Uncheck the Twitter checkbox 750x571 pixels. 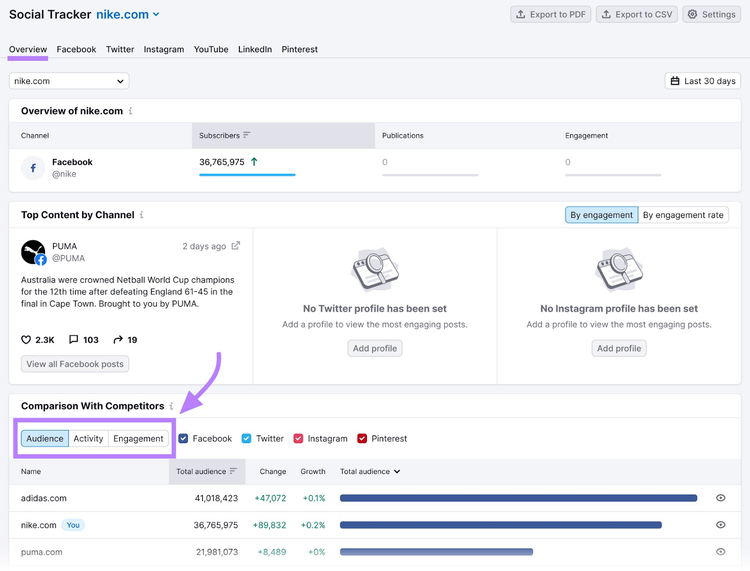246,438
